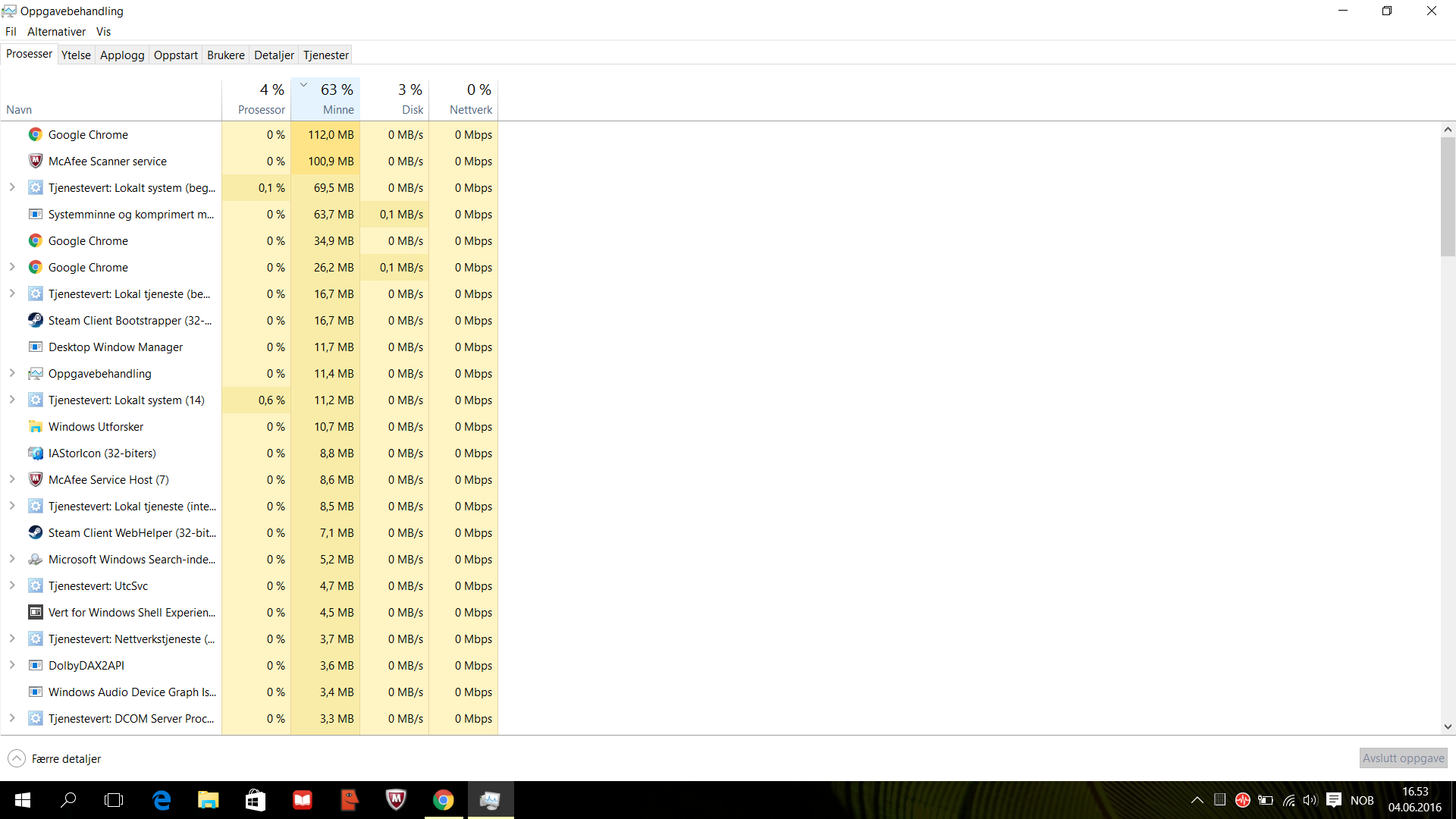Switch to the Brukere tab
This screenshot has height=819, width=1456.
[x=226, y=55]
